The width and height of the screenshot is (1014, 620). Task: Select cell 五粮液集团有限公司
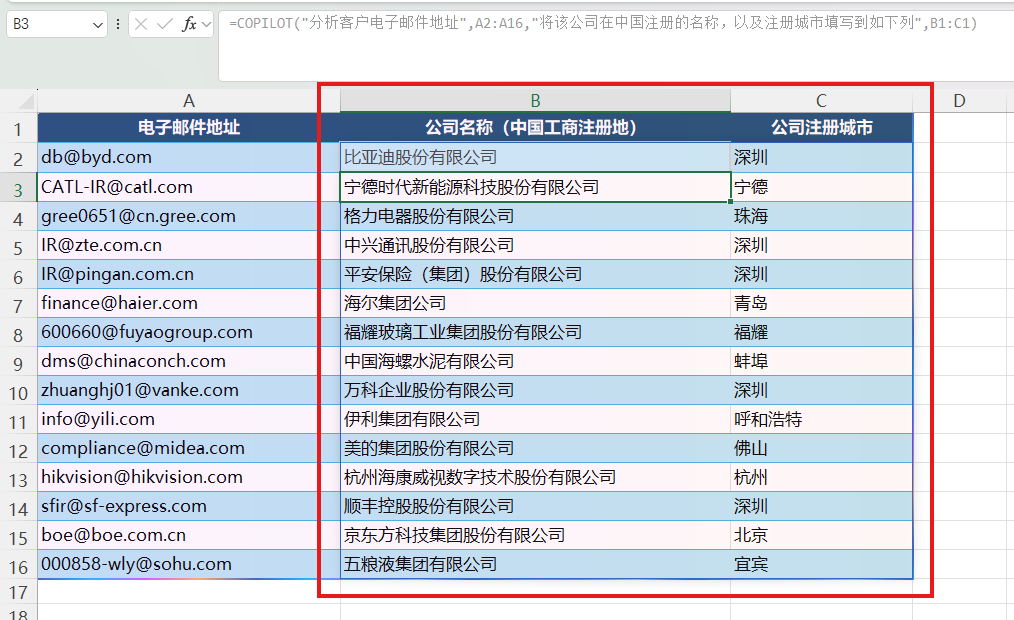[535, 564]
